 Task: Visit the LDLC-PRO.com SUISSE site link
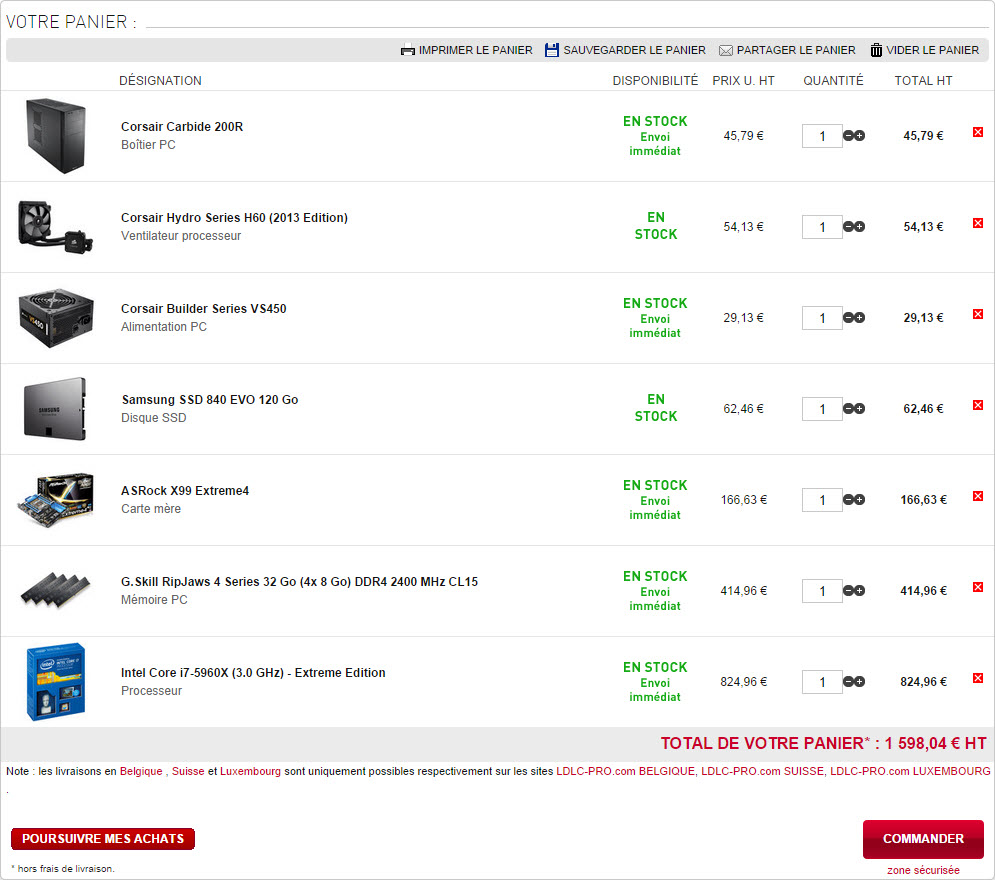(x=762, y=772)
